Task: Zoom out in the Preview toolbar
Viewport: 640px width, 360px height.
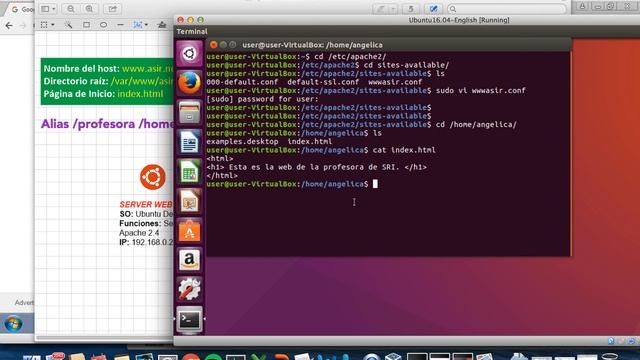Action: point(71,9)
